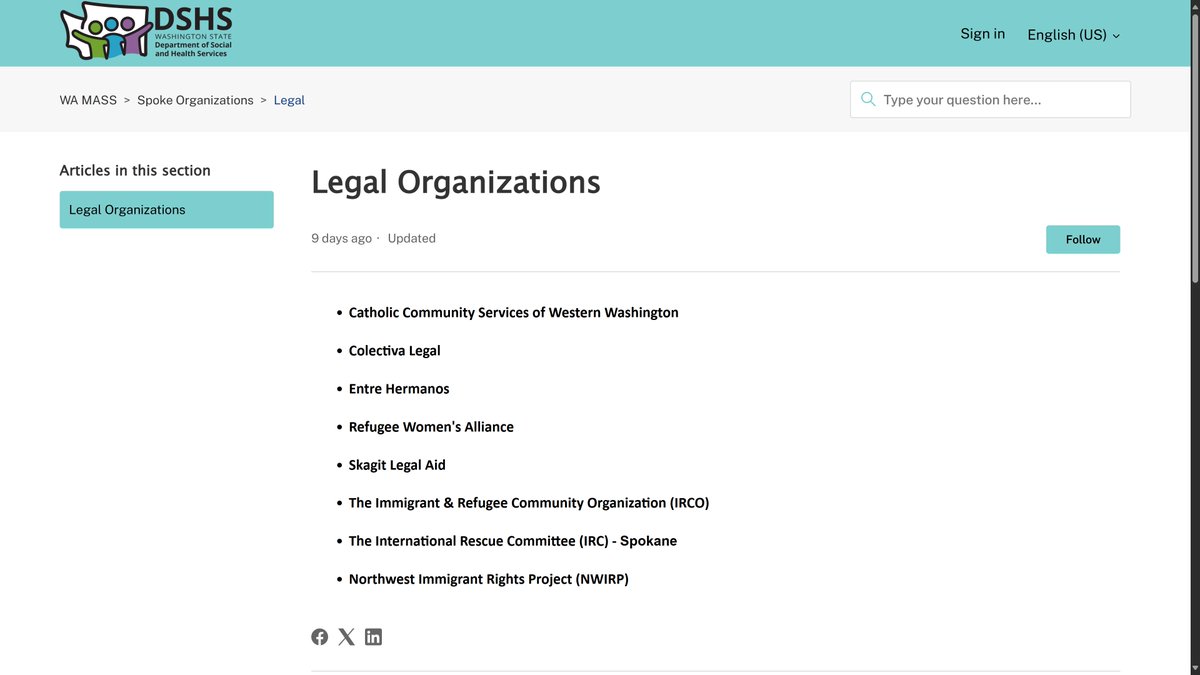Click 'The International Rescue Committee (IRC) - Spokane'
1200x675 pixels.
513,541
